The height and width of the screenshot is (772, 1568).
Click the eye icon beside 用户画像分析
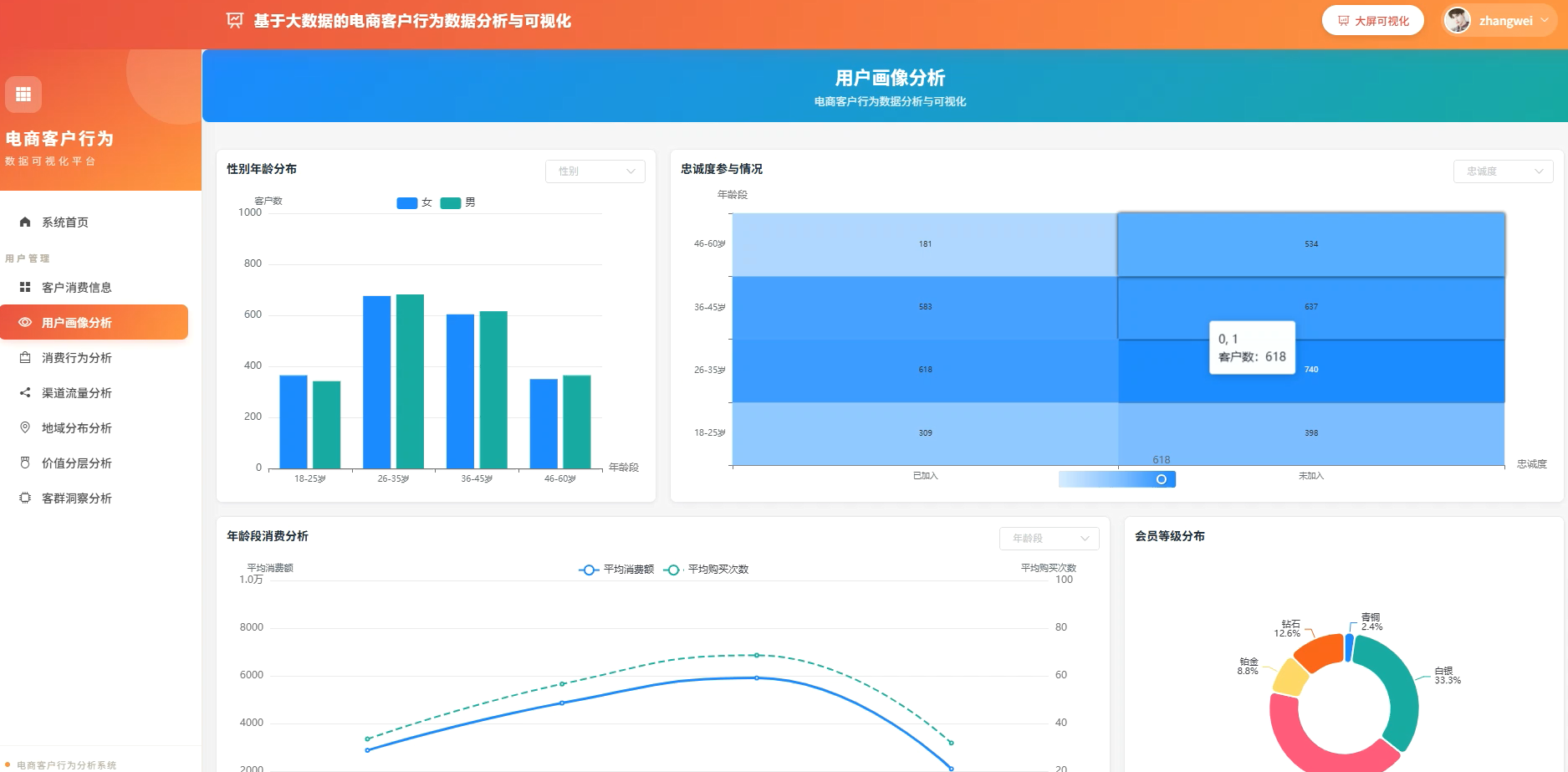pyautogui.click(x=25, y=322)
